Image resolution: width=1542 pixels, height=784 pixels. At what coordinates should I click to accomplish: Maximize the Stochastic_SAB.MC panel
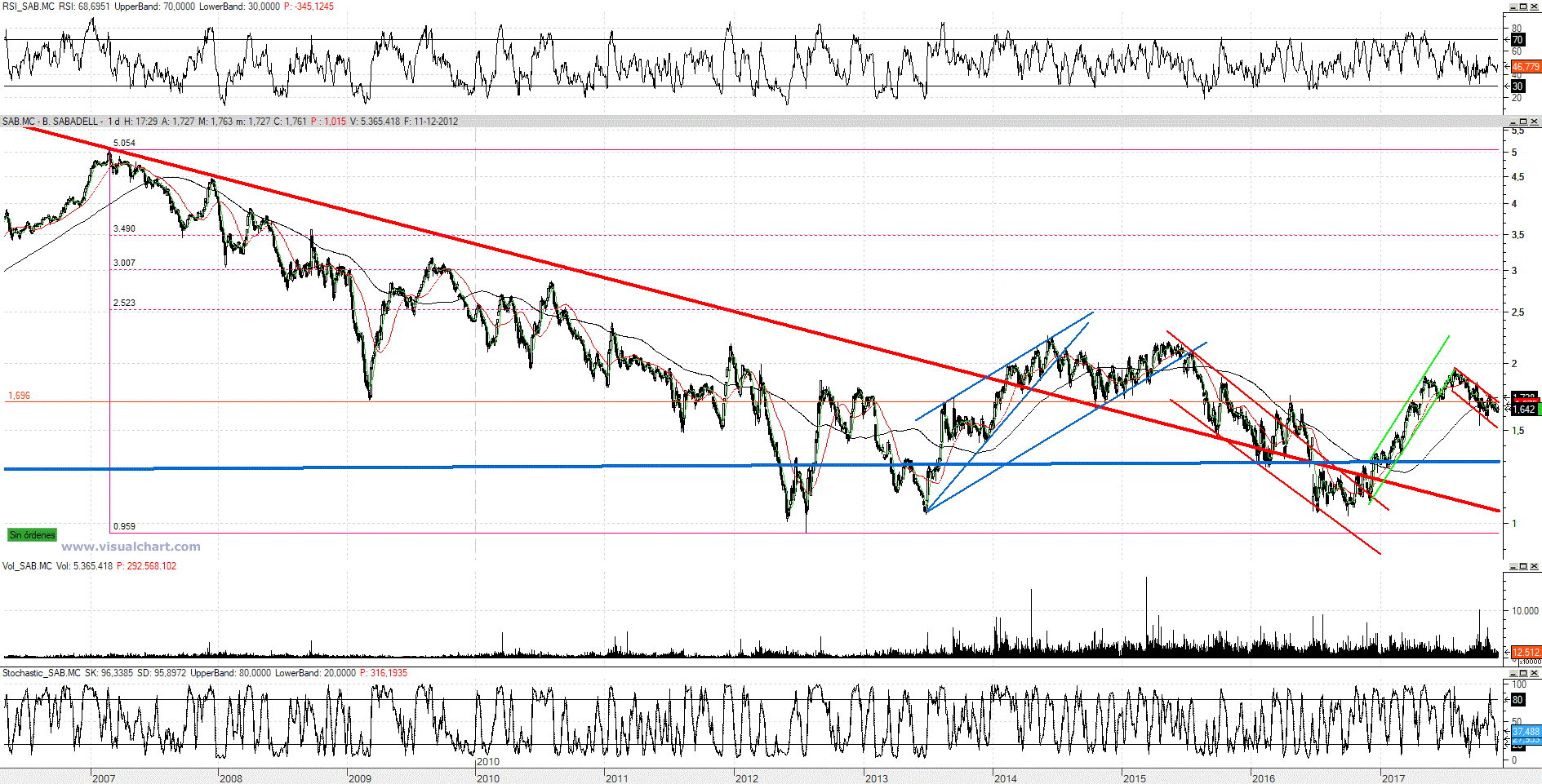1523,673
